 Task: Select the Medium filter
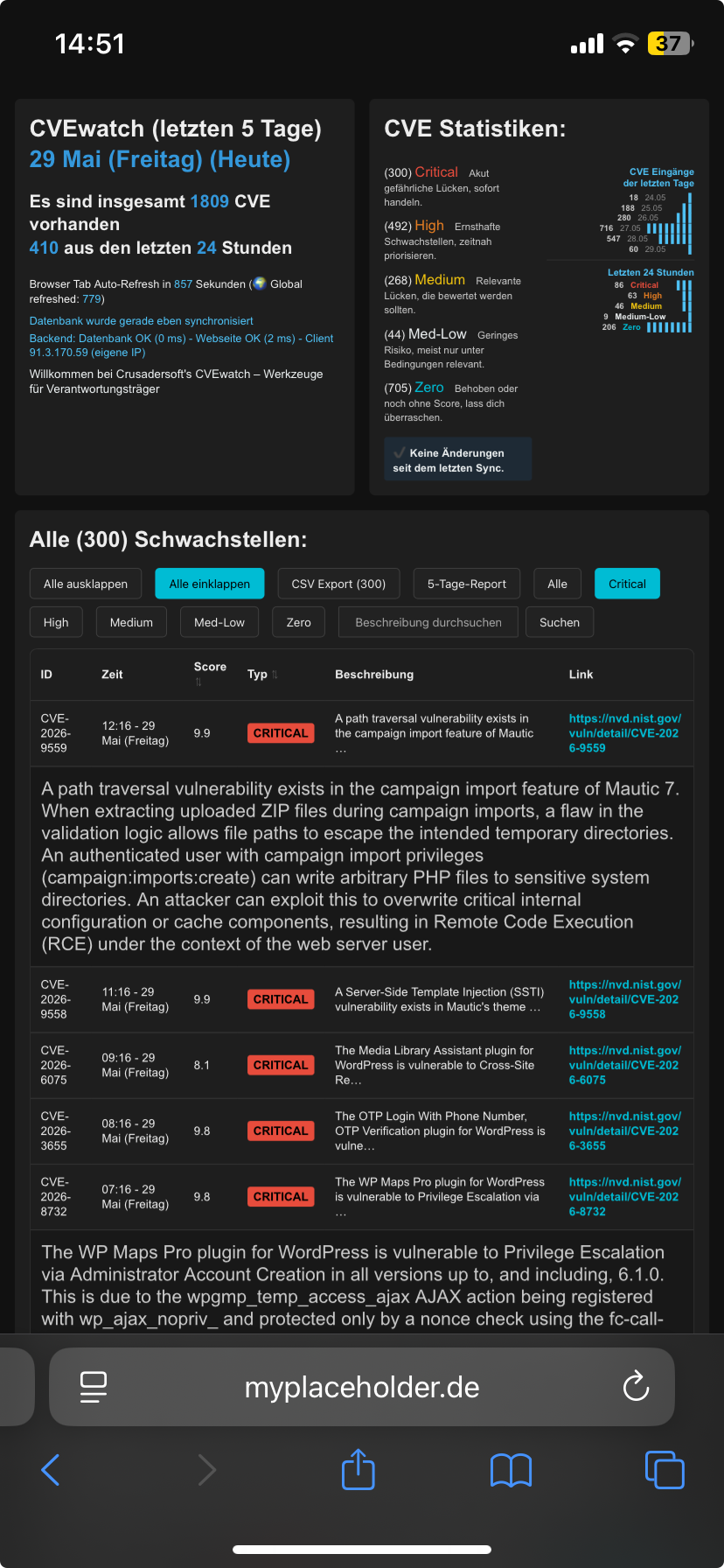tap(131, 622)
